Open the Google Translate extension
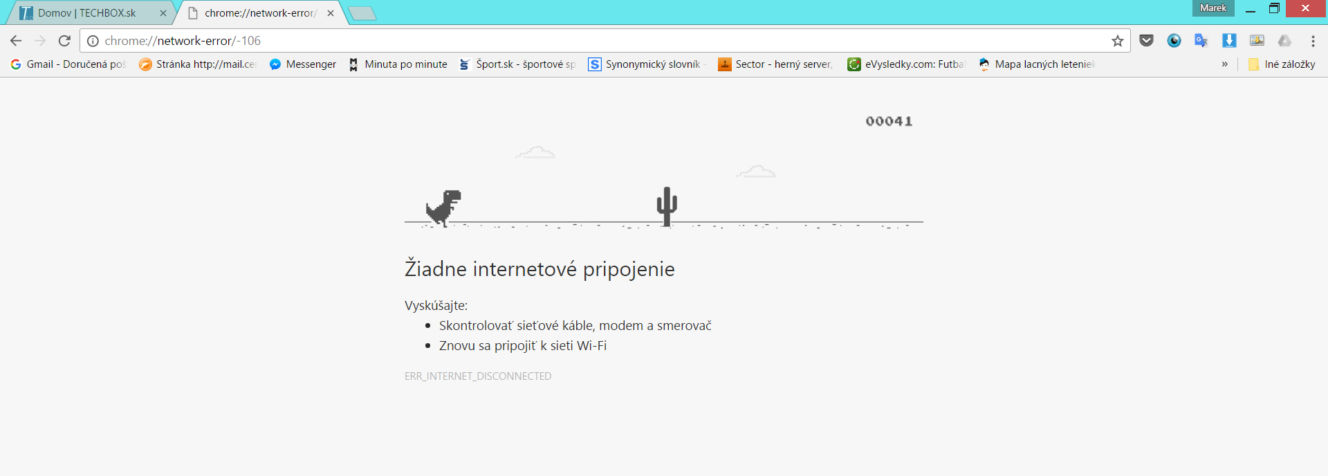 pyautogui.click(x=1201, y=41)
